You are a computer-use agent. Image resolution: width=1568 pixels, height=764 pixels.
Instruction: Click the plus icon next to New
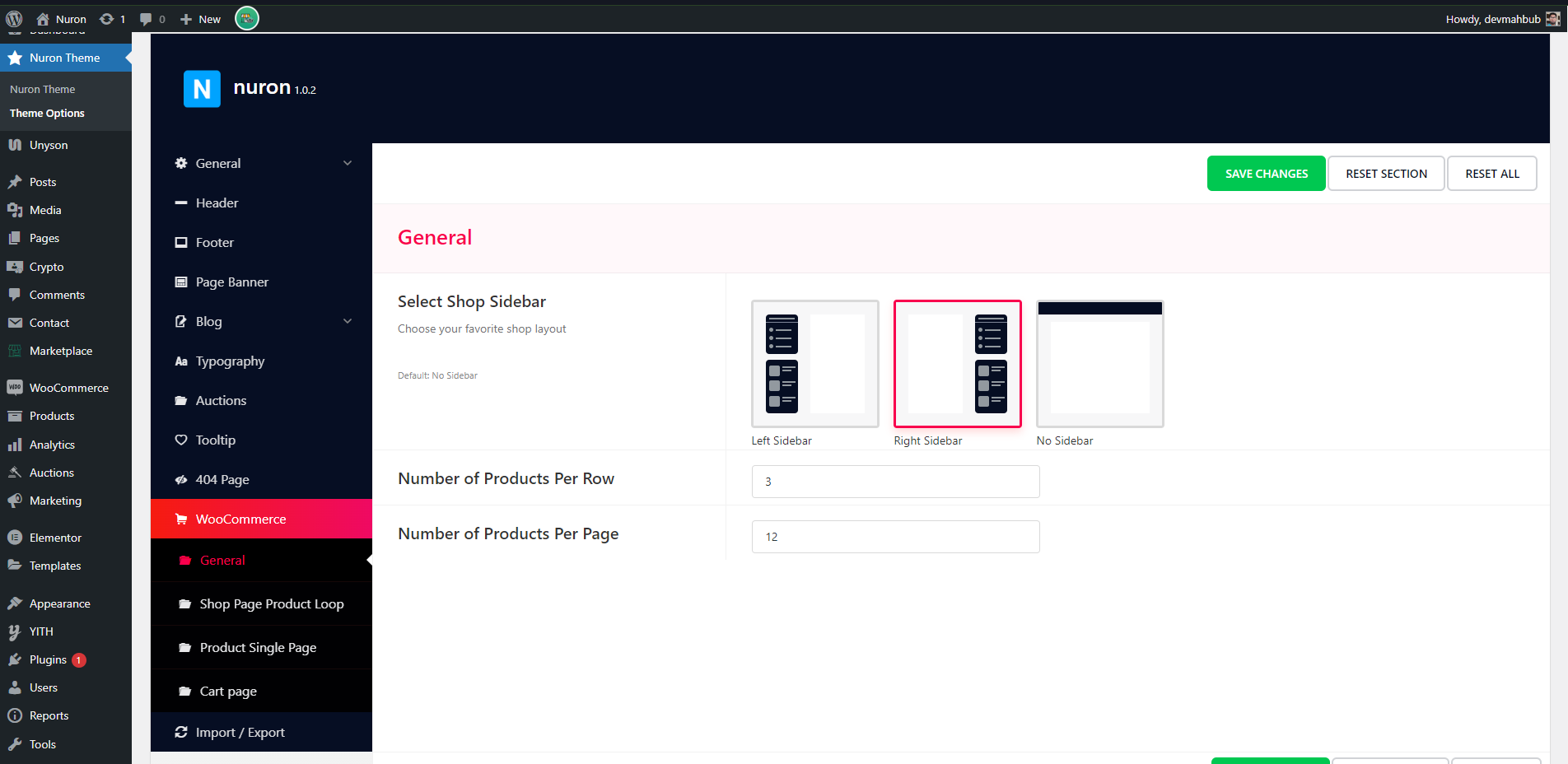pyautogui.click(x=186, y=19)
